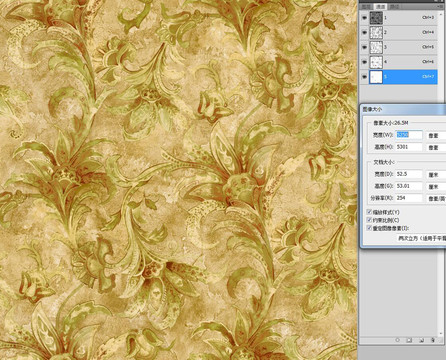The image size is (446, 360).
Task: Click the pixel Height field showing 5301
Action: [x=409, y=147]
